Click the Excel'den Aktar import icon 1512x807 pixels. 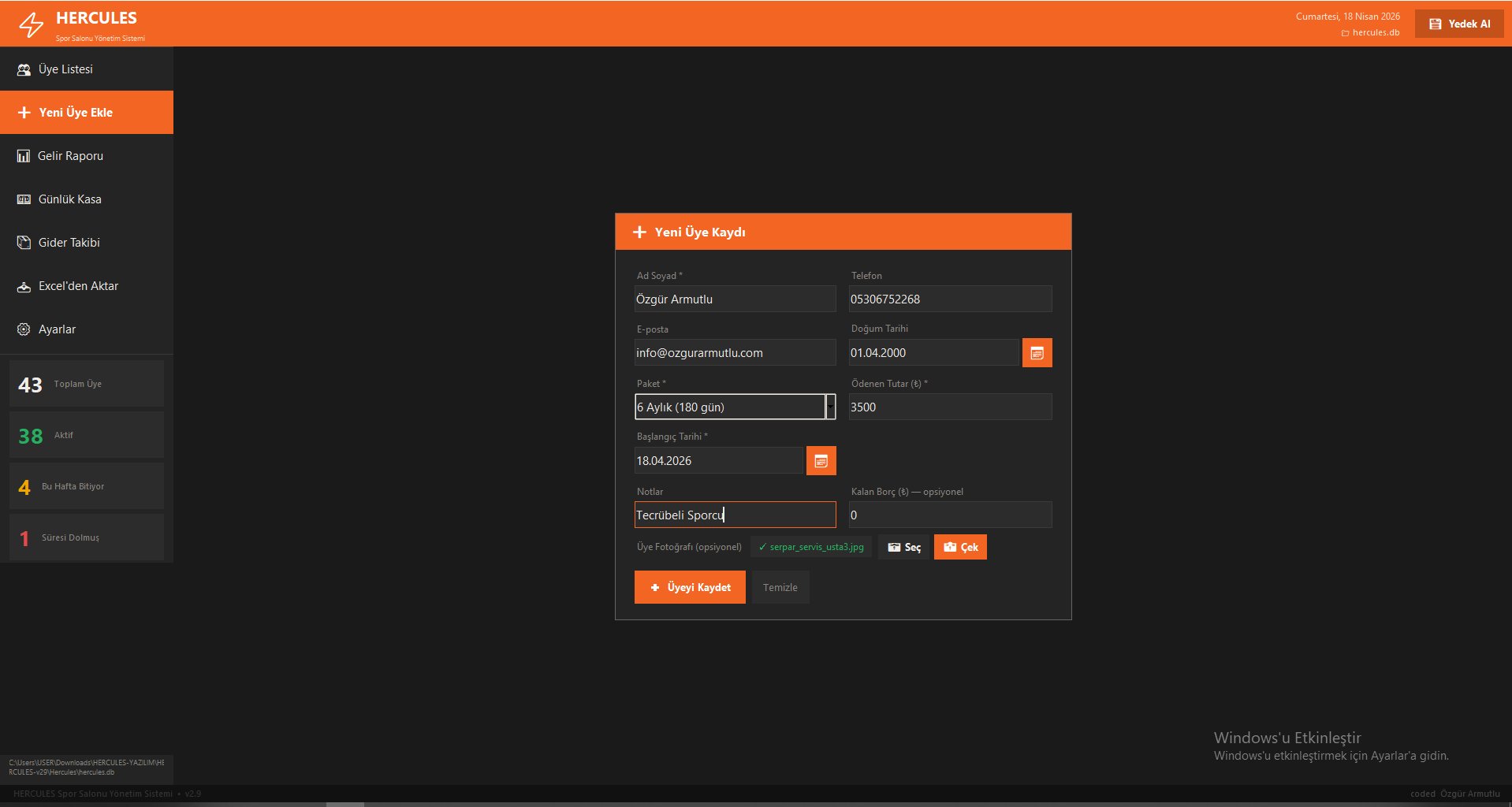(24, 287)
